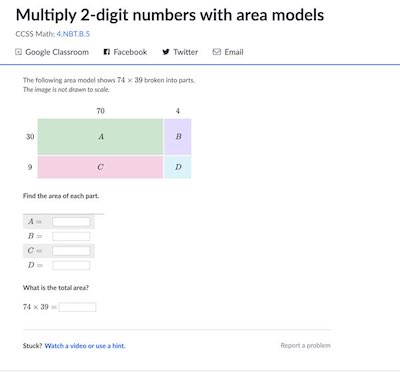Open Watch a video or use a hint
The width and height of the screenshot is (400, 373).
(85, 346)
